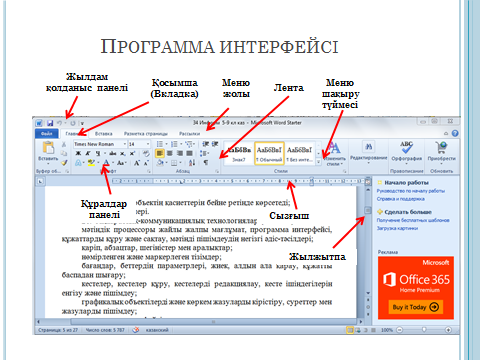Click the Paste (Вставить) clipboard icon
The height and width of the screenshot is (360, 480).
[x=48, y=148]
